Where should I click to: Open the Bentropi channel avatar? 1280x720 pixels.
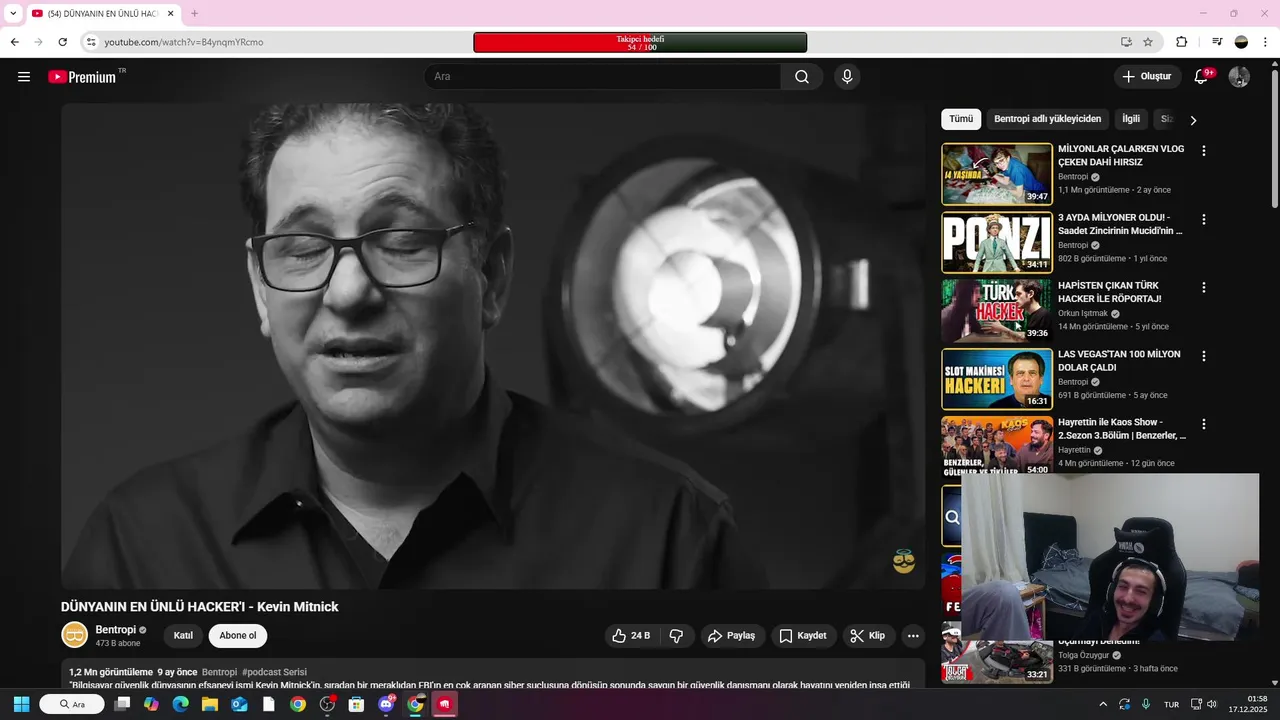(x=75, y=635)
